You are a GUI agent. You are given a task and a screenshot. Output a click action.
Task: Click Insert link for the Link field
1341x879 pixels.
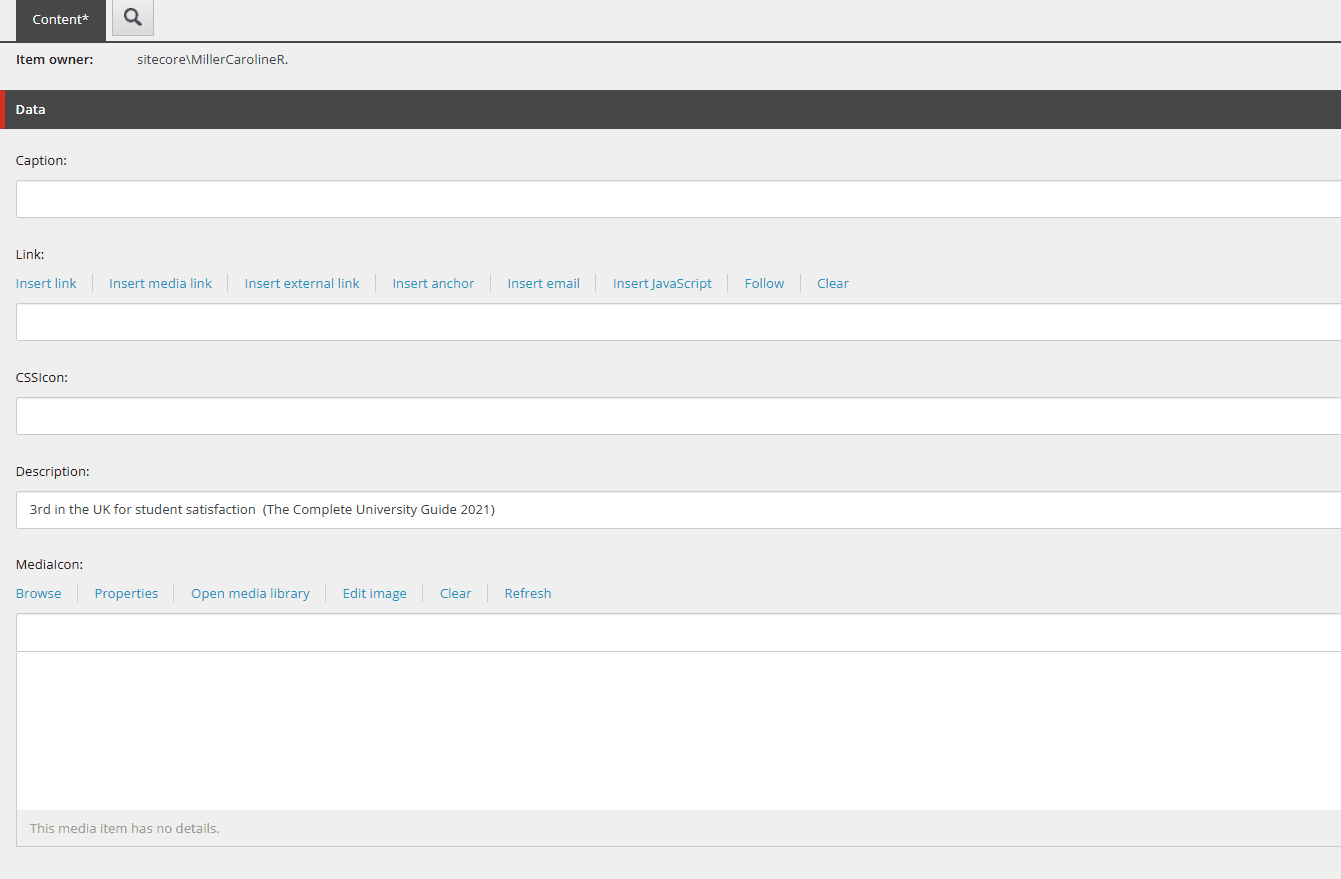[45, 283]
